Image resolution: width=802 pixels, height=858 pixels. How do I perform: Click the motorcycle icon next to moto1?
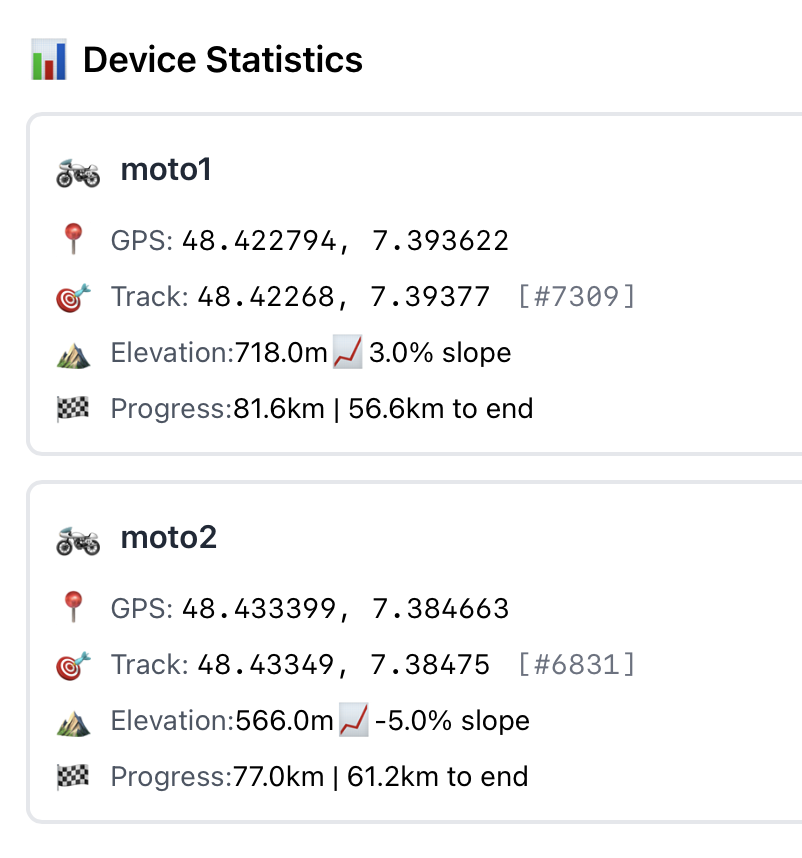coord(78,173)
